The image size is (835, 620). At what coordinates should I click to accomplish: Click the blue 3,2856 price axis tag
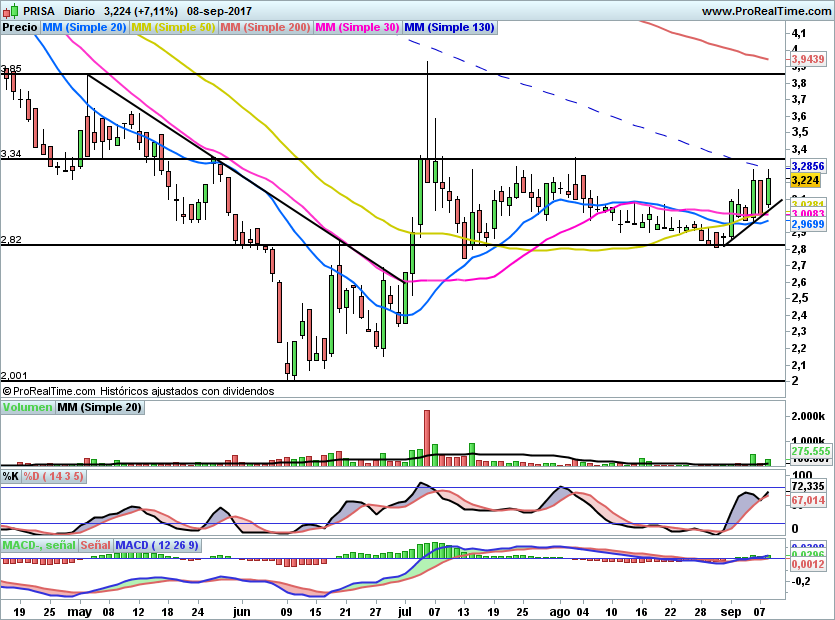click(x=806, y=166)
